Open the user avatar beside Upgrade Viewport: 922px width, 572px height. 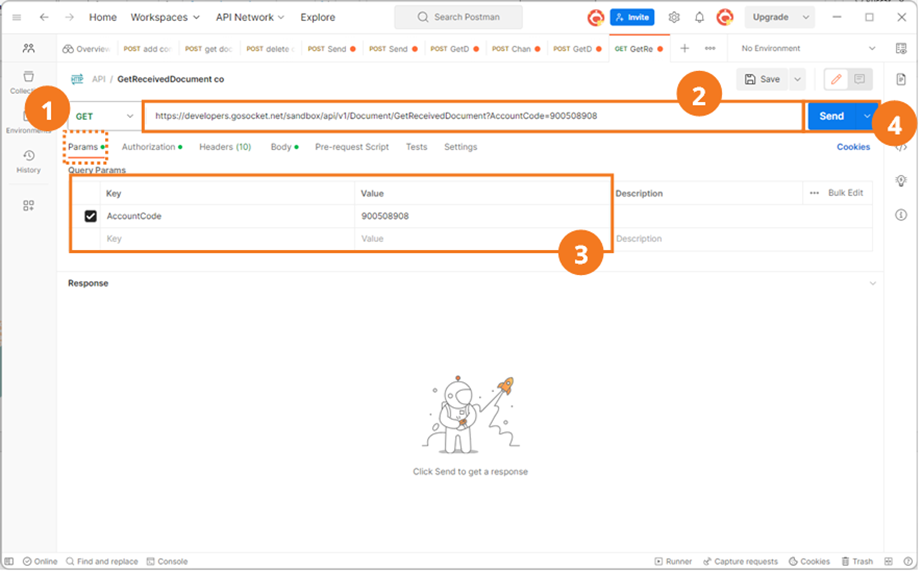(725, 17)
